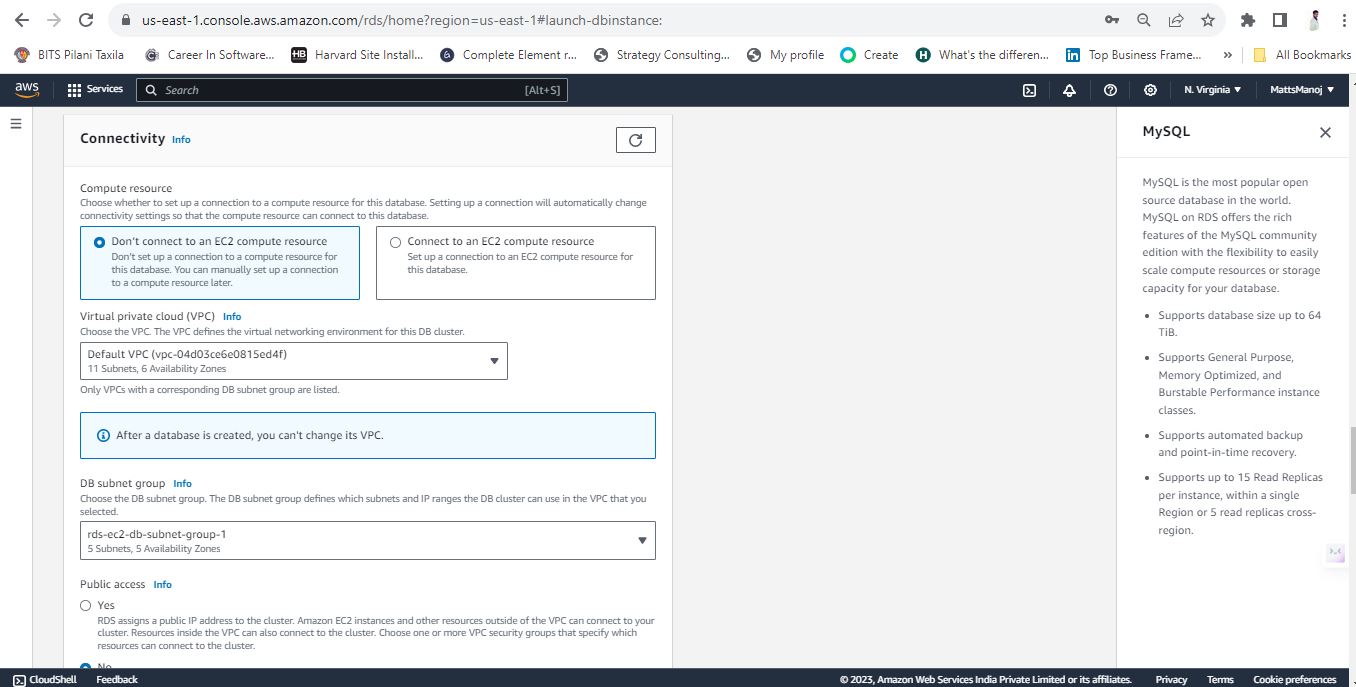Open the rds-ec2-db-subnet-group-1 dropdown
Image resolution: width=1356 pixels, height=687 pixels.
(x=368, y=540)
